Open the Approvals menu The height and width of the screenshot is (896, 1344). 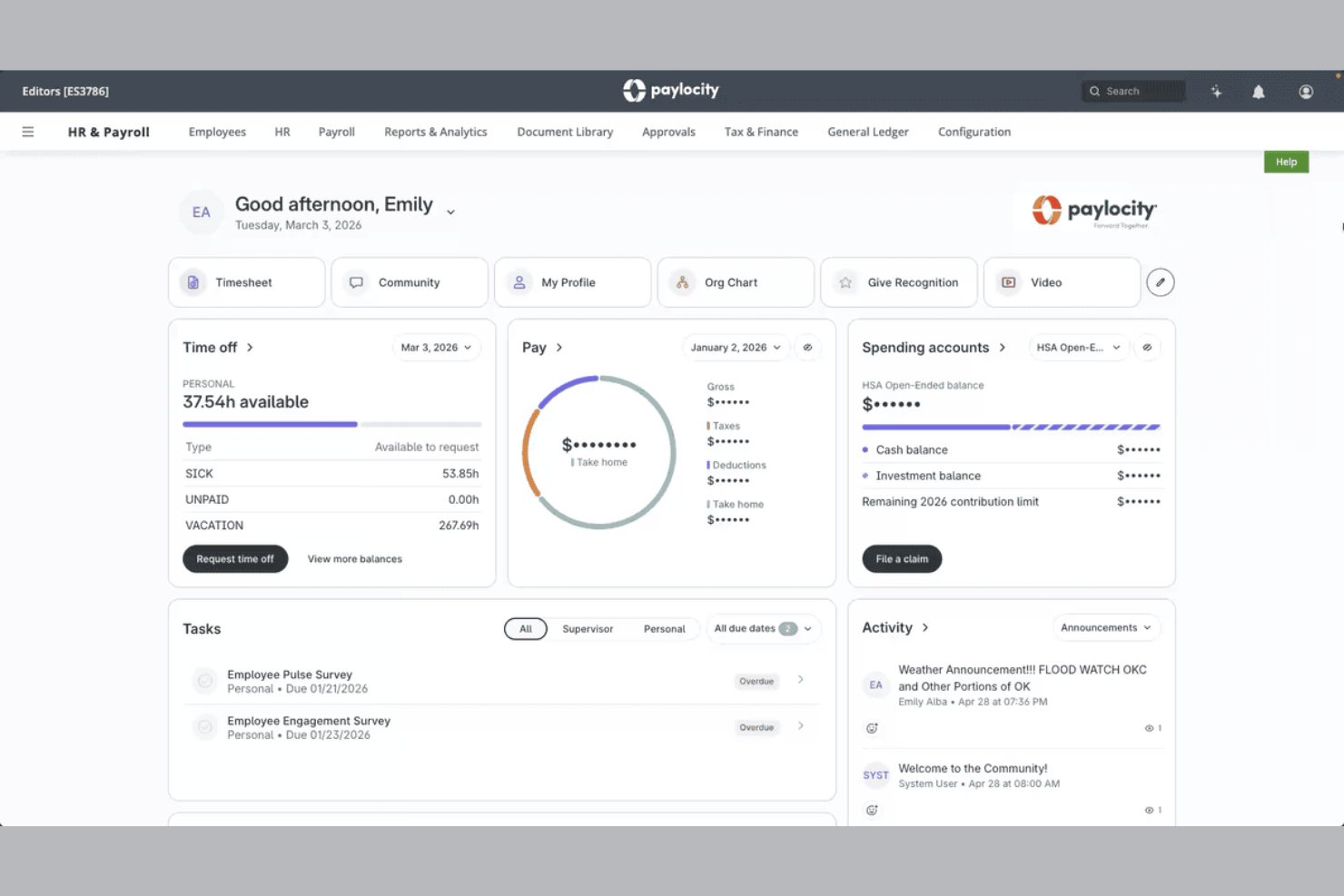coord(668,132)
